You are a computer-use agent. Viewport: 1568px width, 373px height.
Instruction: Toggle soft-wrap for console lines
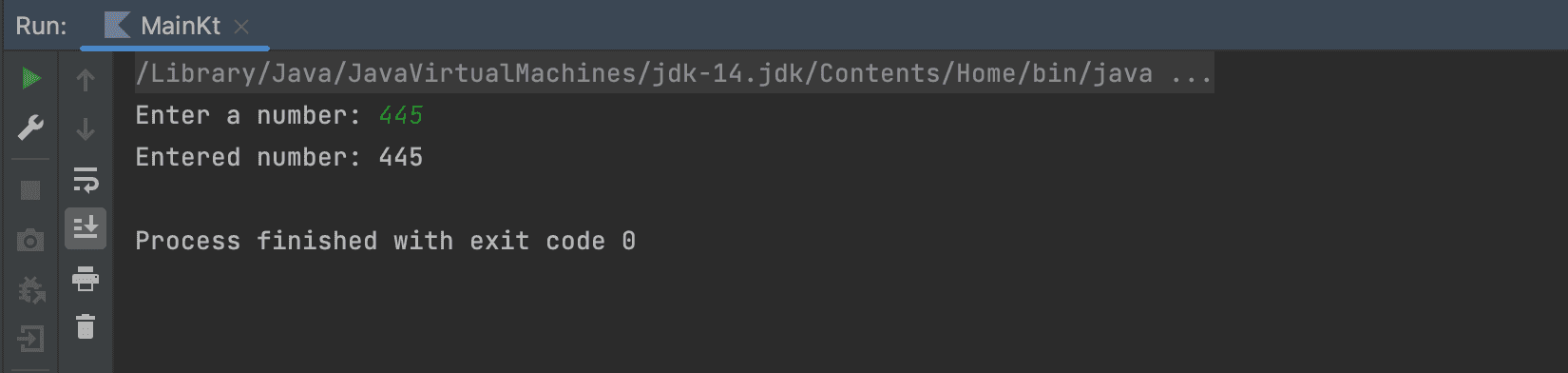point(86,179)
